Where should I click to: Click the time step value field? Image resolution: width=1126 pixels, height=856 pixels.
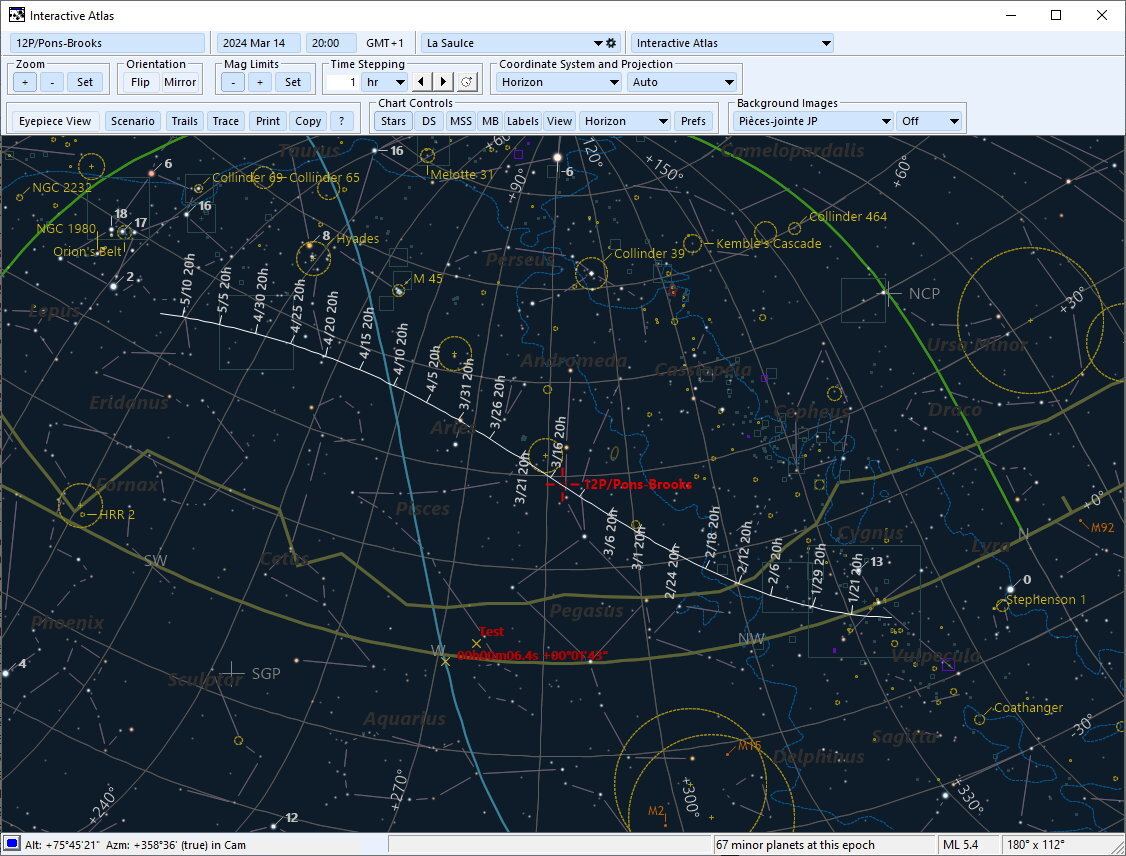click(343, 82)
